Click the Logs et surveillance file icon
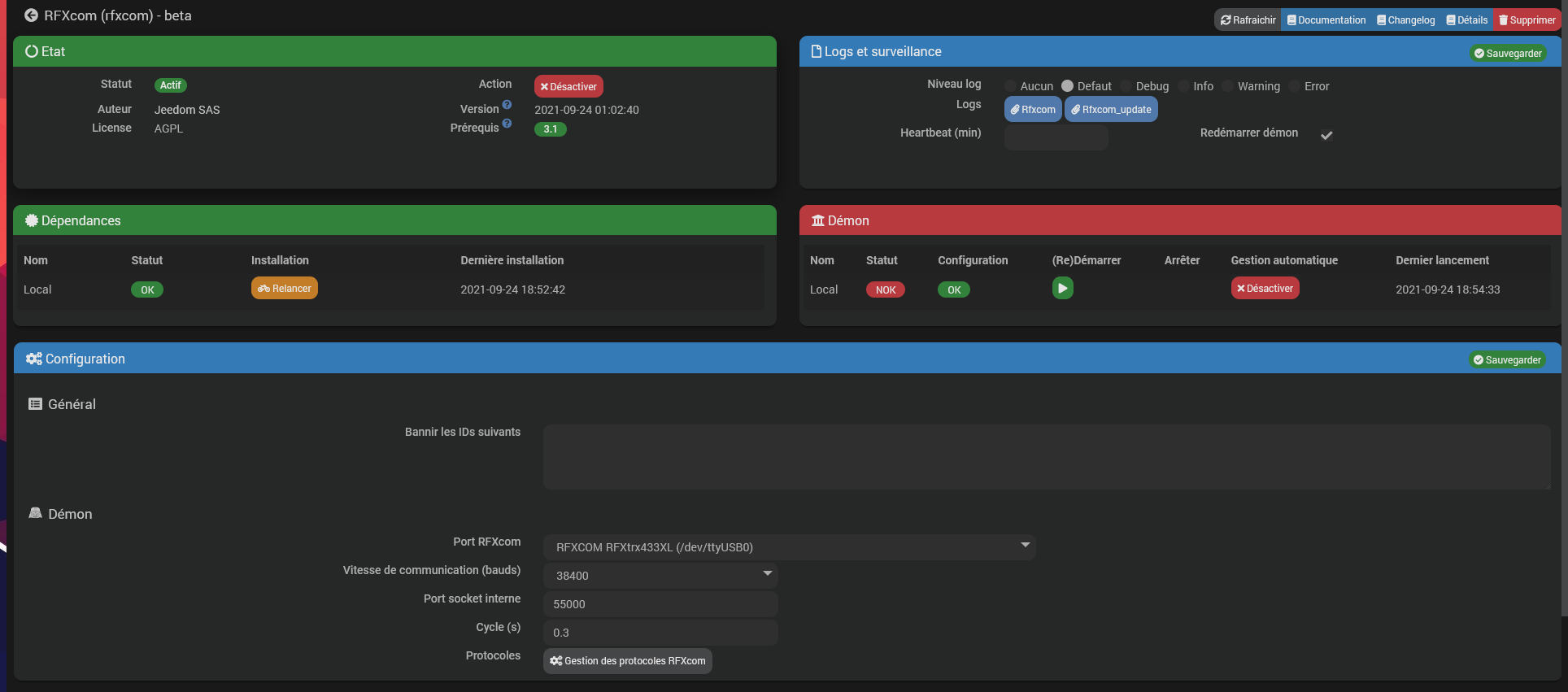Viewport: 1568px width, 692px height. tap(817, 51)
